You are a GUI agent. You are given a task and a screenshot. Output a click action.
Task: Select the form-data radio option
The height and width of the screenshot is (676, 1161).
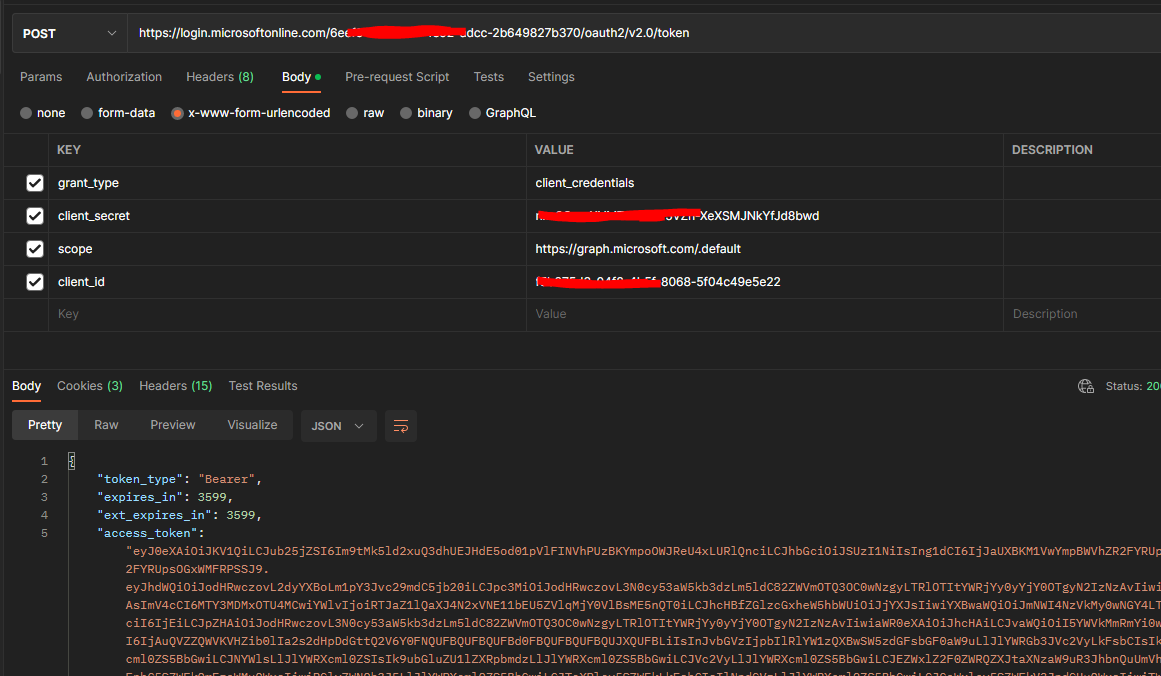click(x=87, y=113)
